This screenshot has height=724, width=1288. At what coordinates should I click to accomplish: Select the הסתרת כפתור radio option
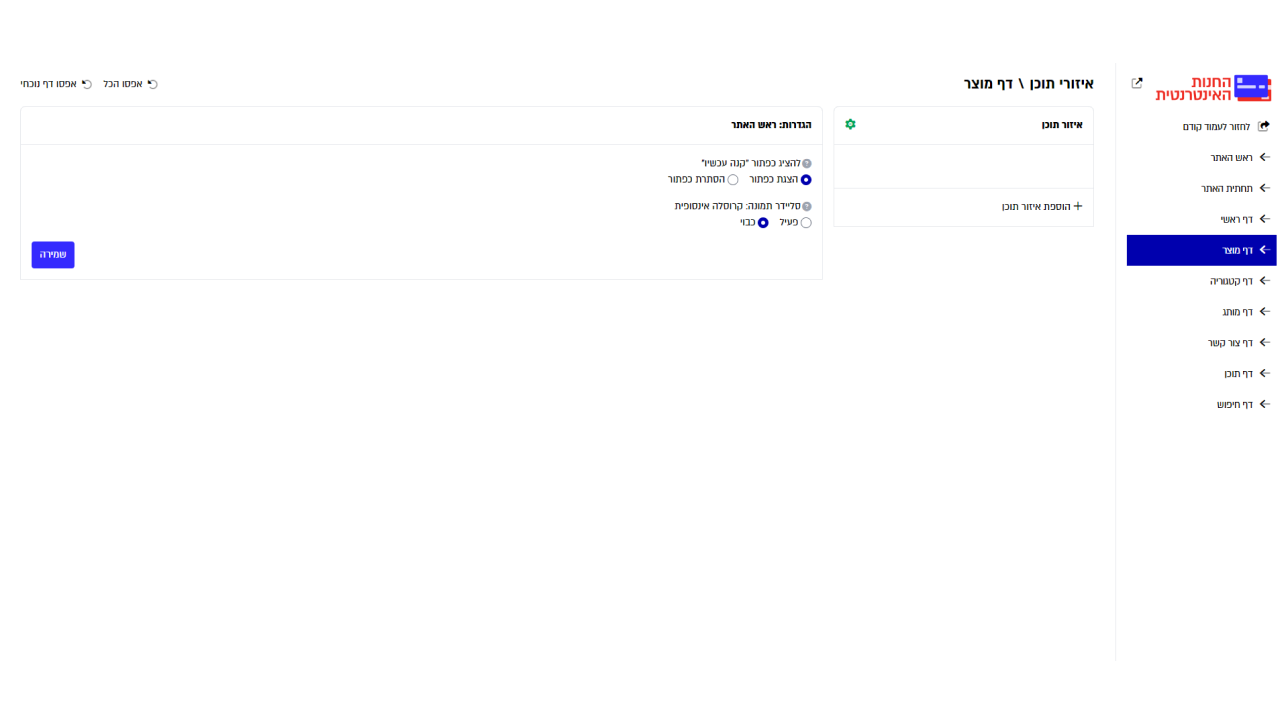[x=733, y=180]
